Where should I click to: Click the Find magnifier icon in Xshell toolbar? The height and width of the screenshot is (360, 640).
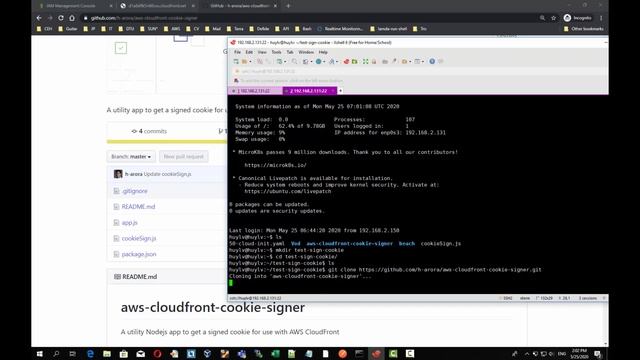(x=294, y=62)
